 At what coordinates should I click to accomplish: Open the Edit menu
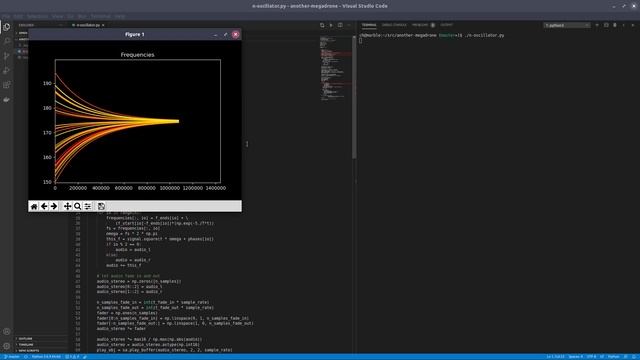pos(18,16)
